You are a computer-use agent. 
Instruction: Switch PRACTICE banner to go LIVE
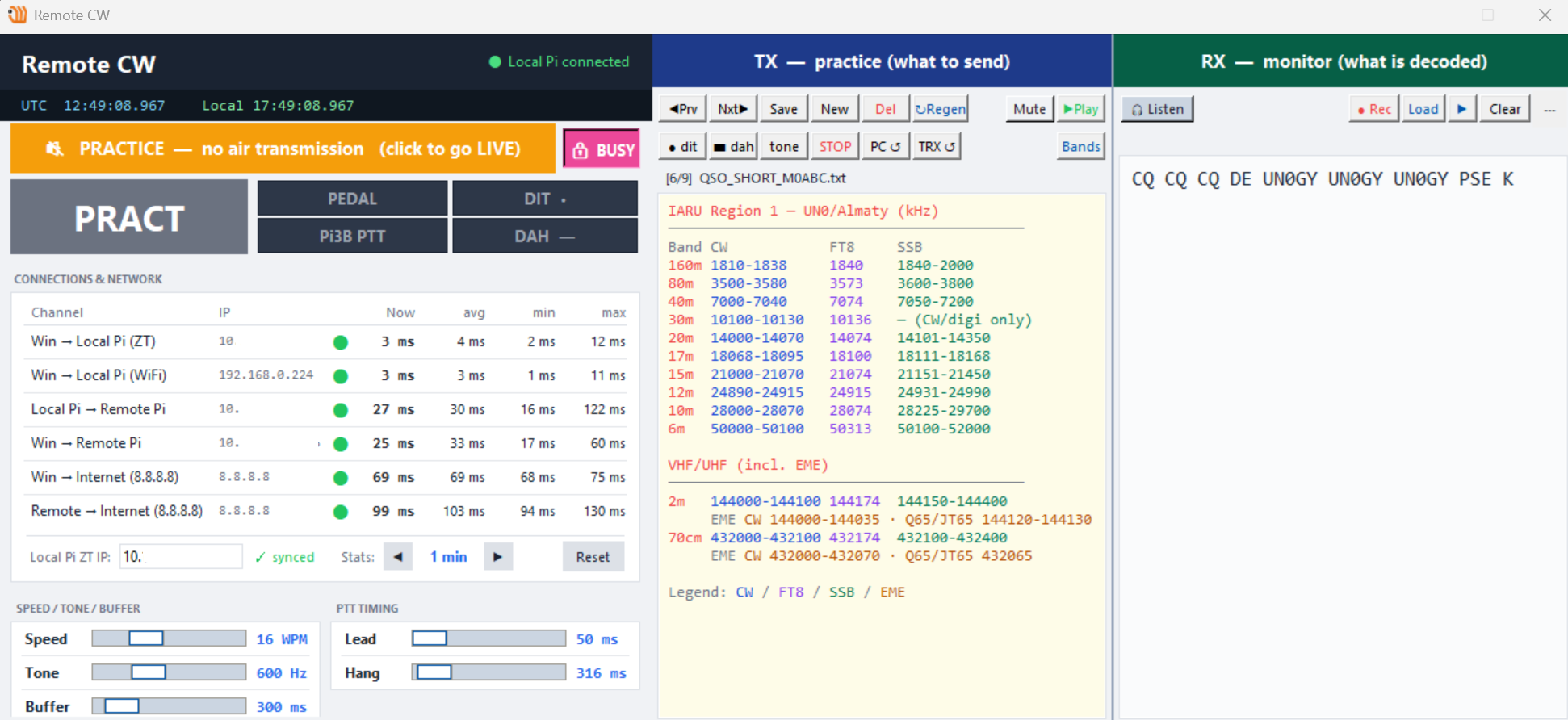pyautogui.click(x=283, y=149)
